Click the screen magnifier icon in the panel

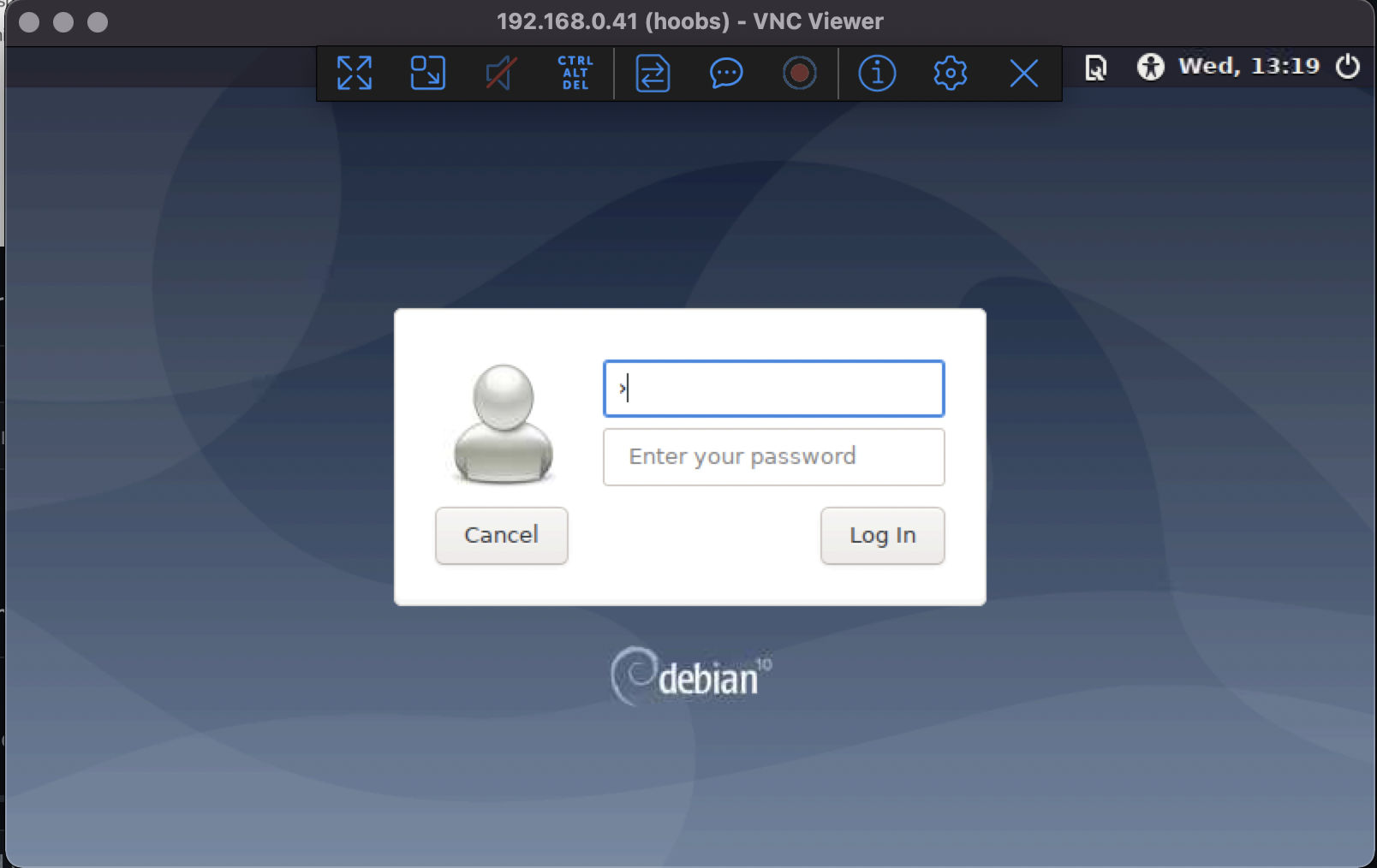coord(1094,66)
